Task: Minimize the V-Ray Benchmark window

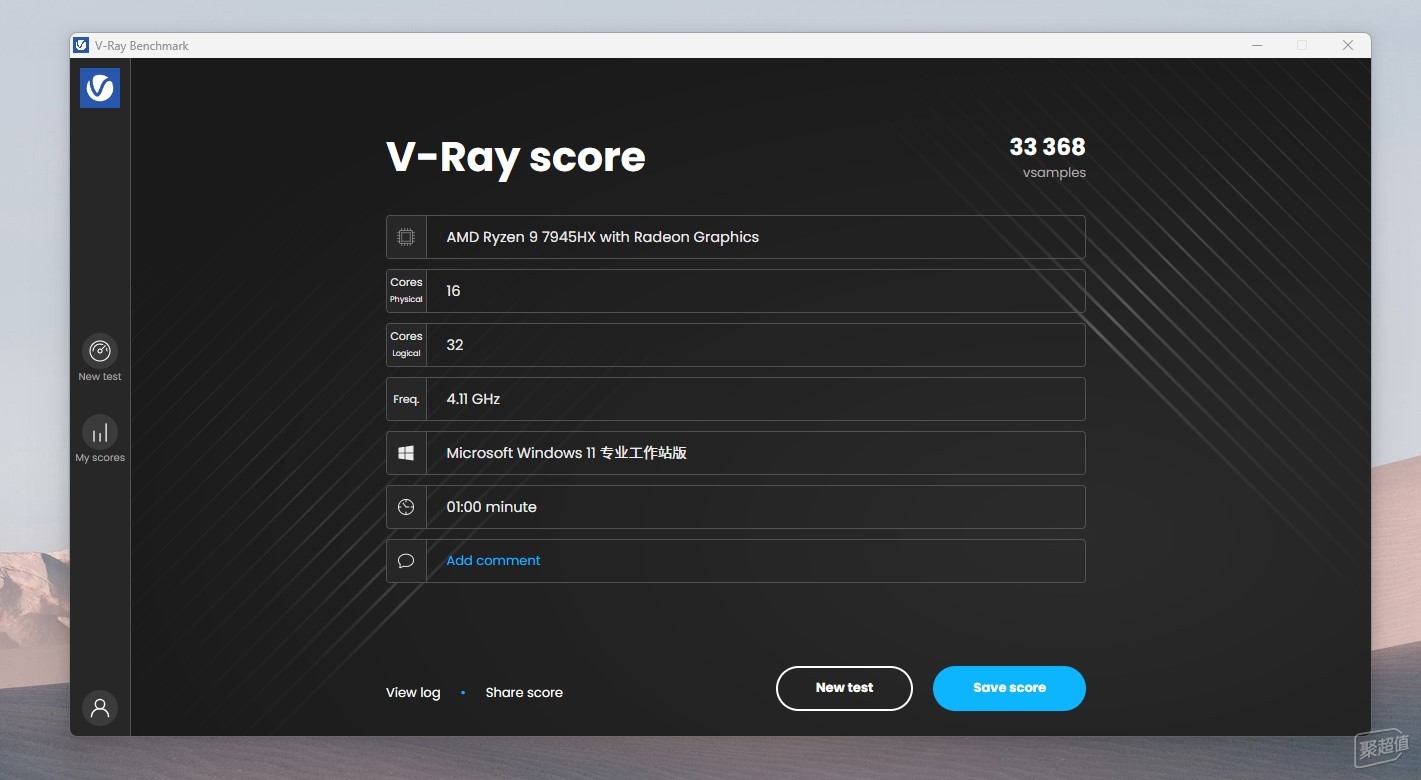Action: click(x=1257, y=45)
